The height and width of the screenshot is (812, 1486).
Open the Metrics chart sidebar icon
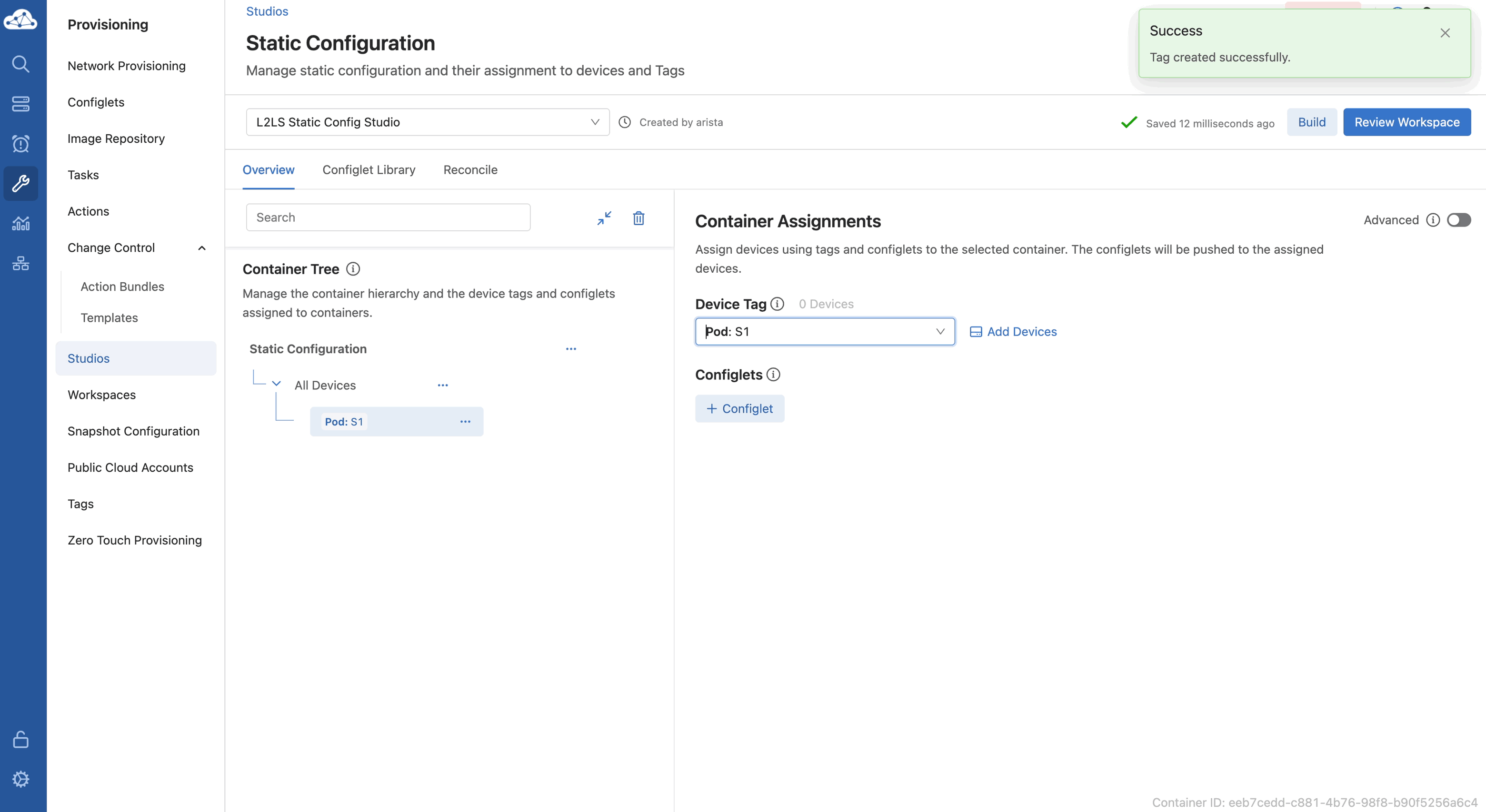pos(21,223)
